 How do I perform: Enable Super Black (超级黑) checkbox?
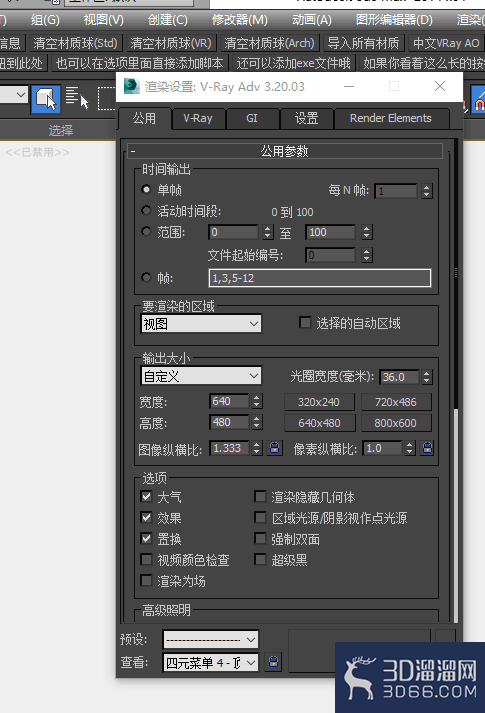coord(260,559)
